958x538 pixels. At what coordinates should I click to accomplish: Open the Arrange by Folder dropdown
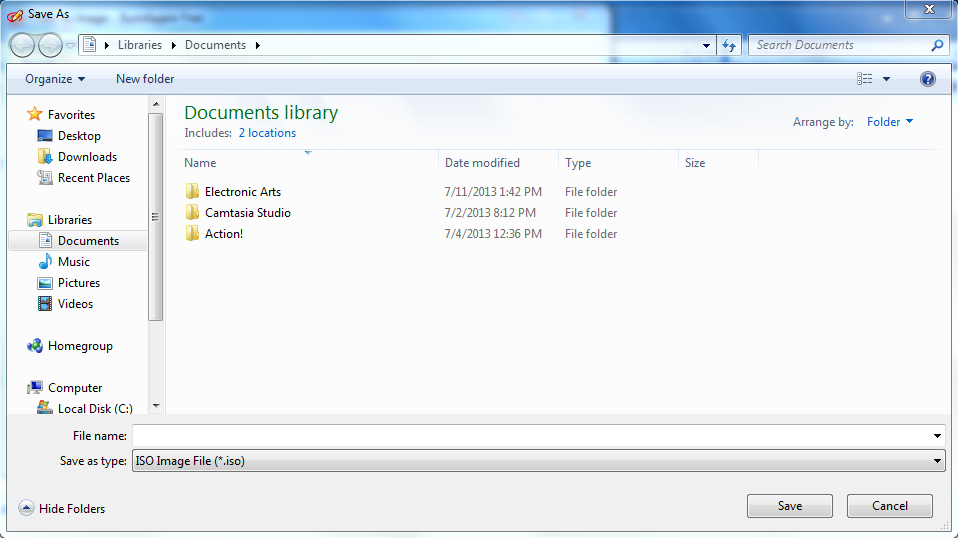[889, 122]
